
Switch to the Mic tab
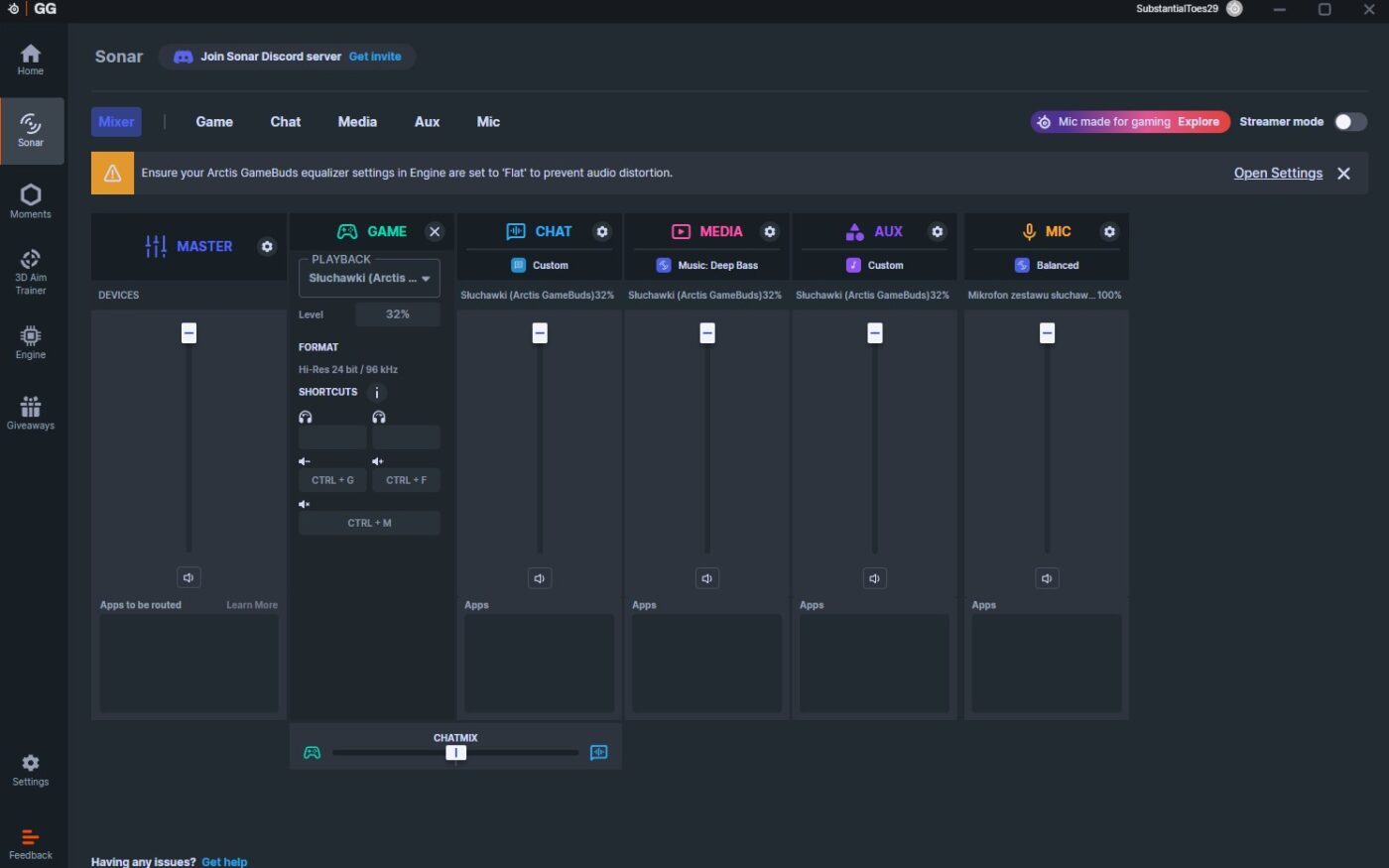[488, 122]
